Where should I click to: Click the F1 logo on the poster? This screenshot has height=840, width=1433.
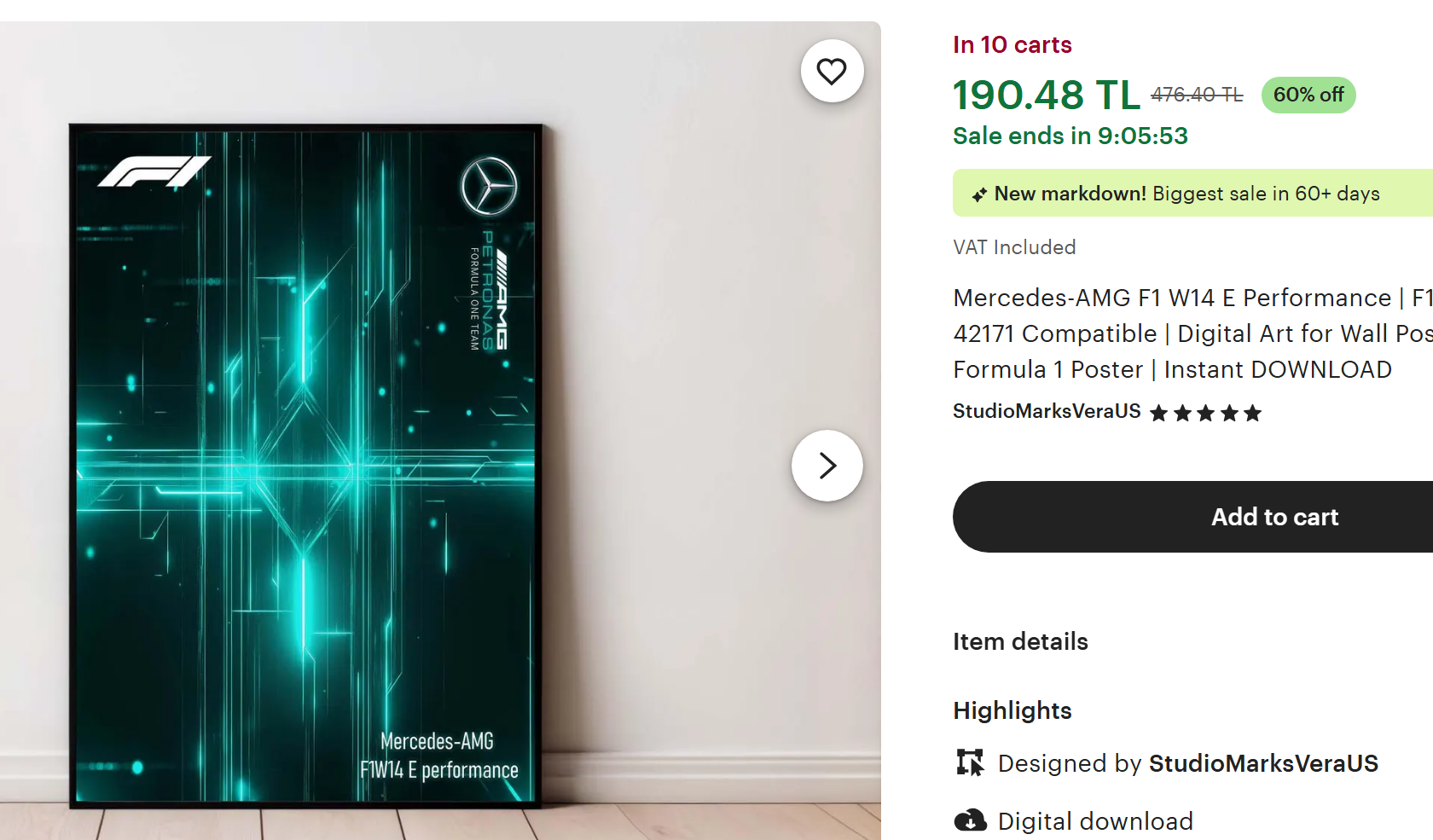point(154,171)
